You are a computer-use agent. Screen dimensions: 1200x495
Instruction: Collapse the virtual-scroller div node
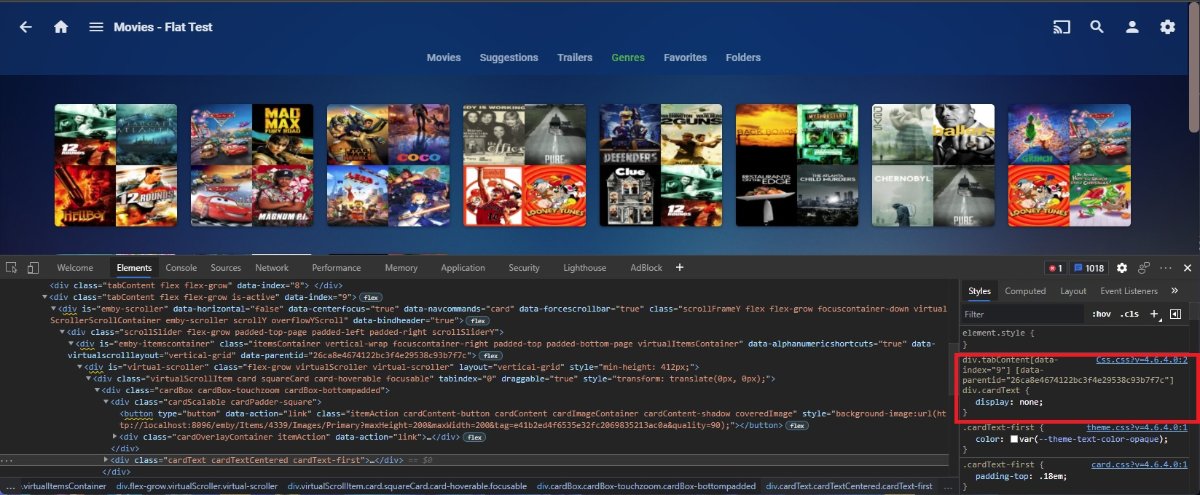80,367
